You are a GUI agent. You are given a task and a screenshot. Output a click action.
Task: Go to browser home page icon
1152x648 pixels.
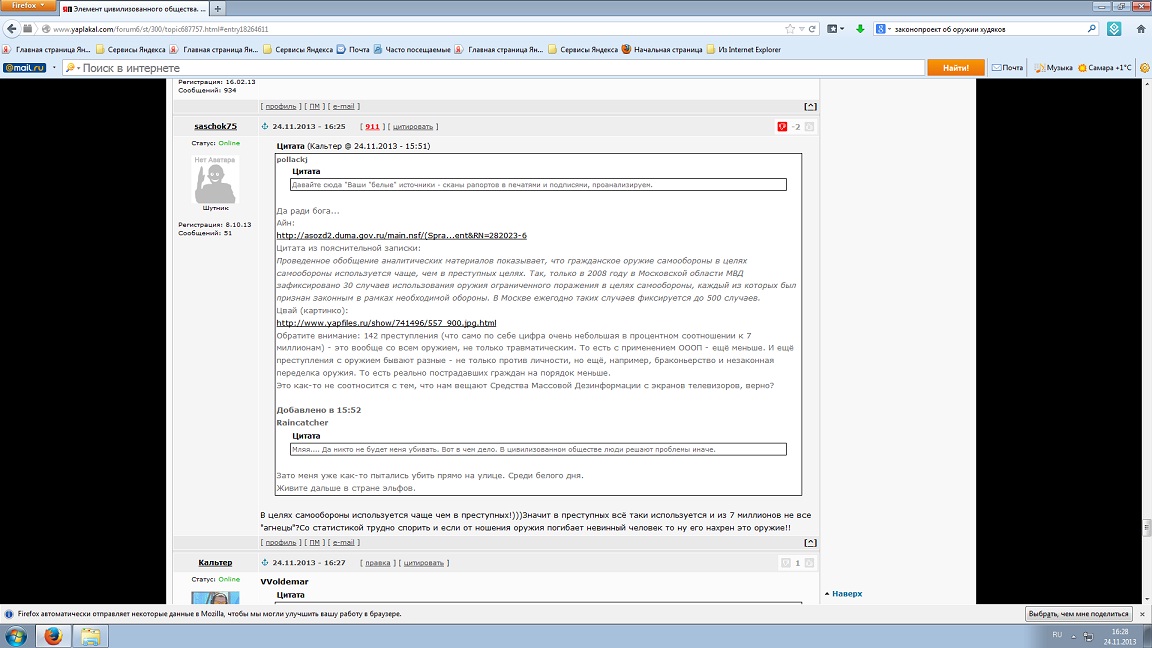tap(1141, 29)
